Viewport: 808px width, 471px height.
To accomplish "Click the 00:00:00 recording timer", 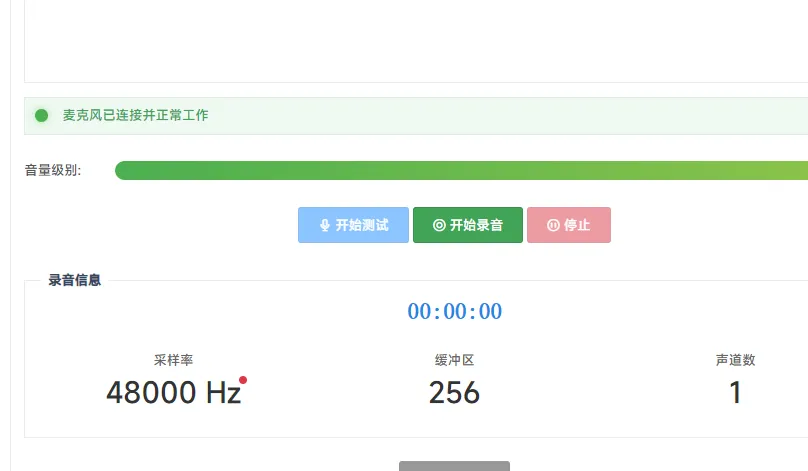I will [454, 311].
